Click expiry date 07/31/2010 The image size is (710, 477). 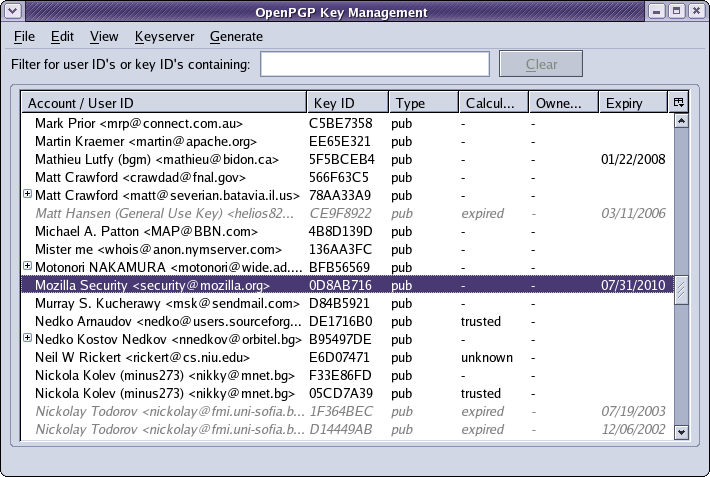coord(633,285)
